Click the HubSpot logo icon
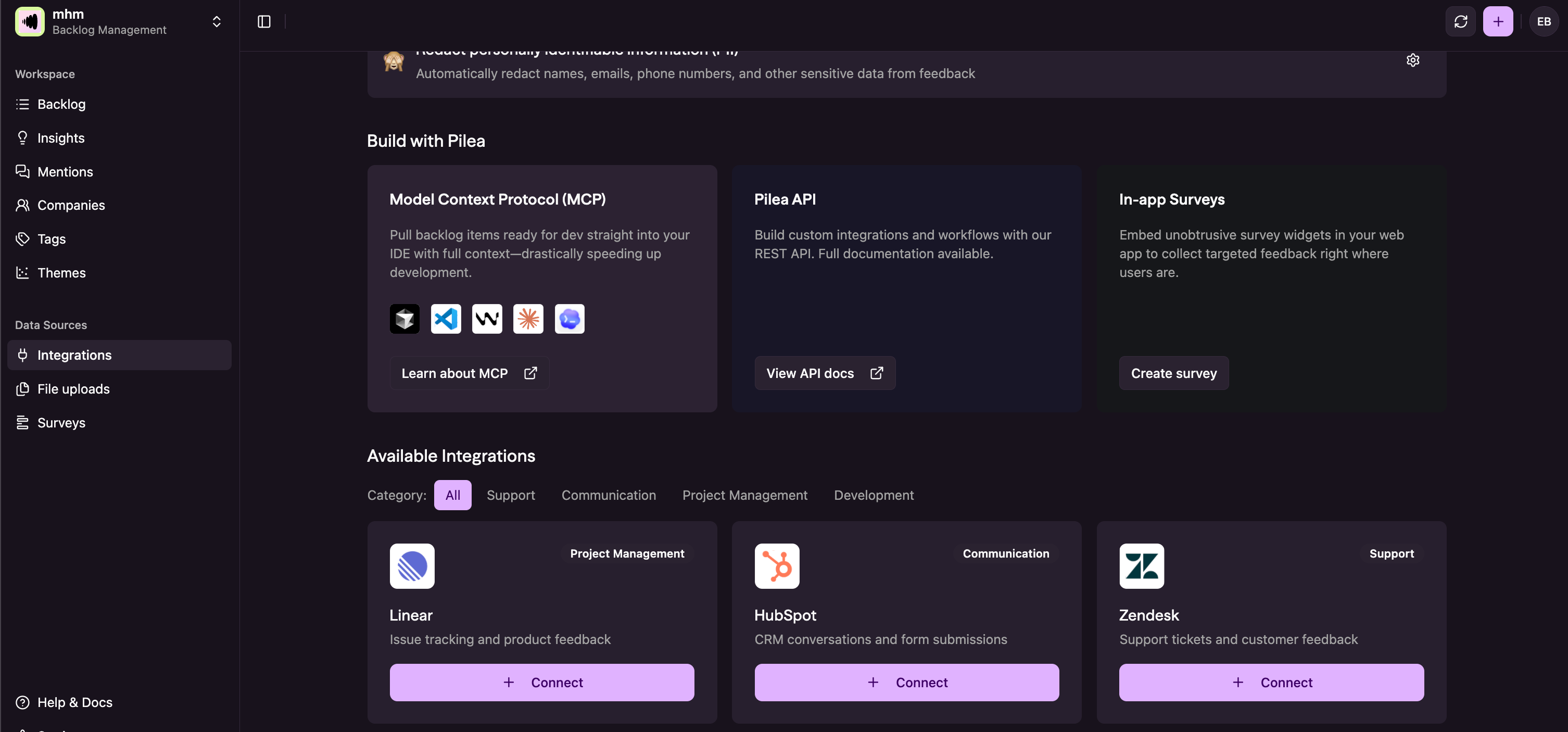1568x732 pixels. (777, 566)
